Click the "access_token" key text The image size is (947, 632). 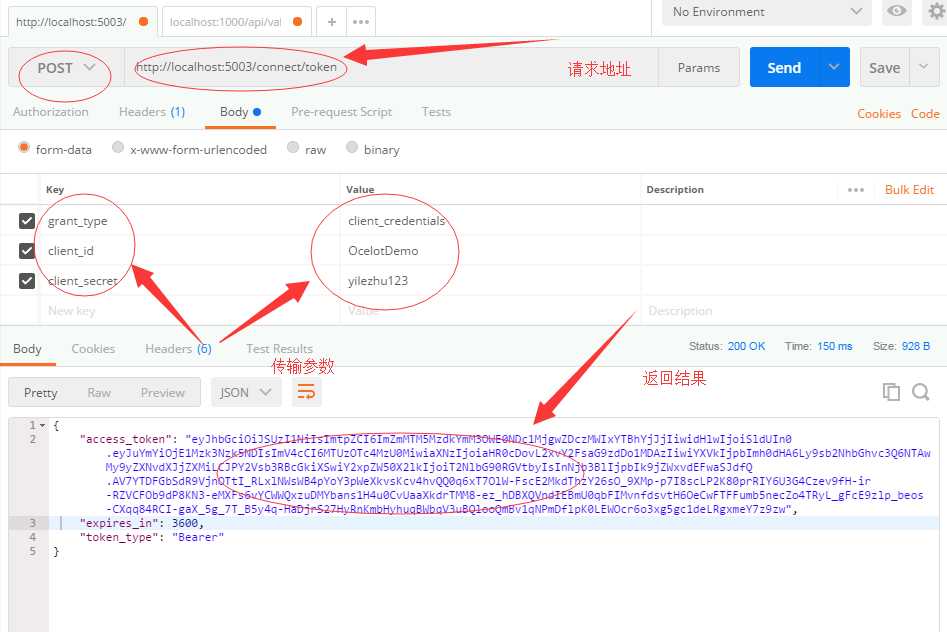[125, 439]
